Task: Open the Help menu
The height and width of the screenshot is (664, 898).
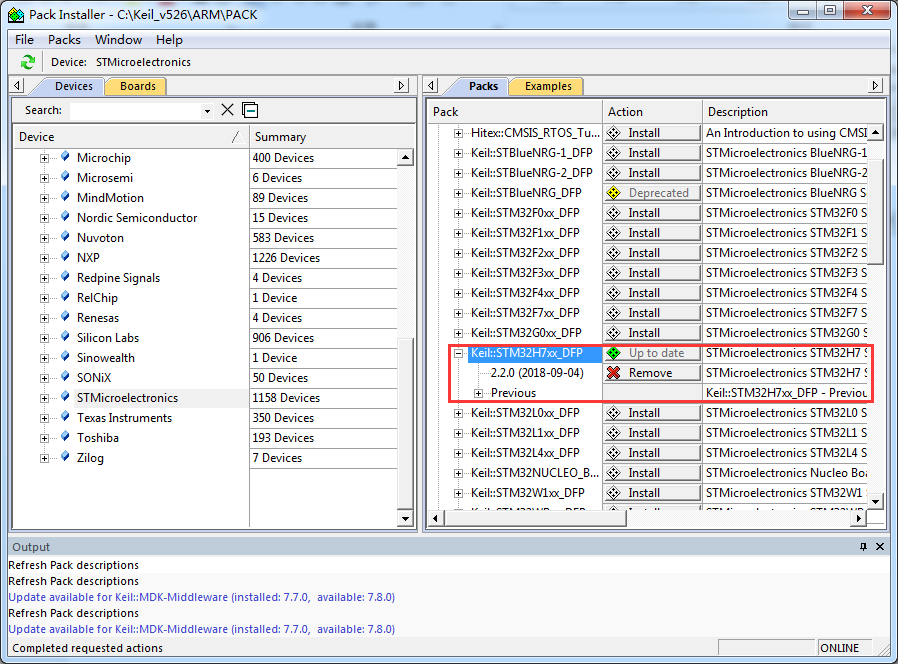Action: coord(169,40)
